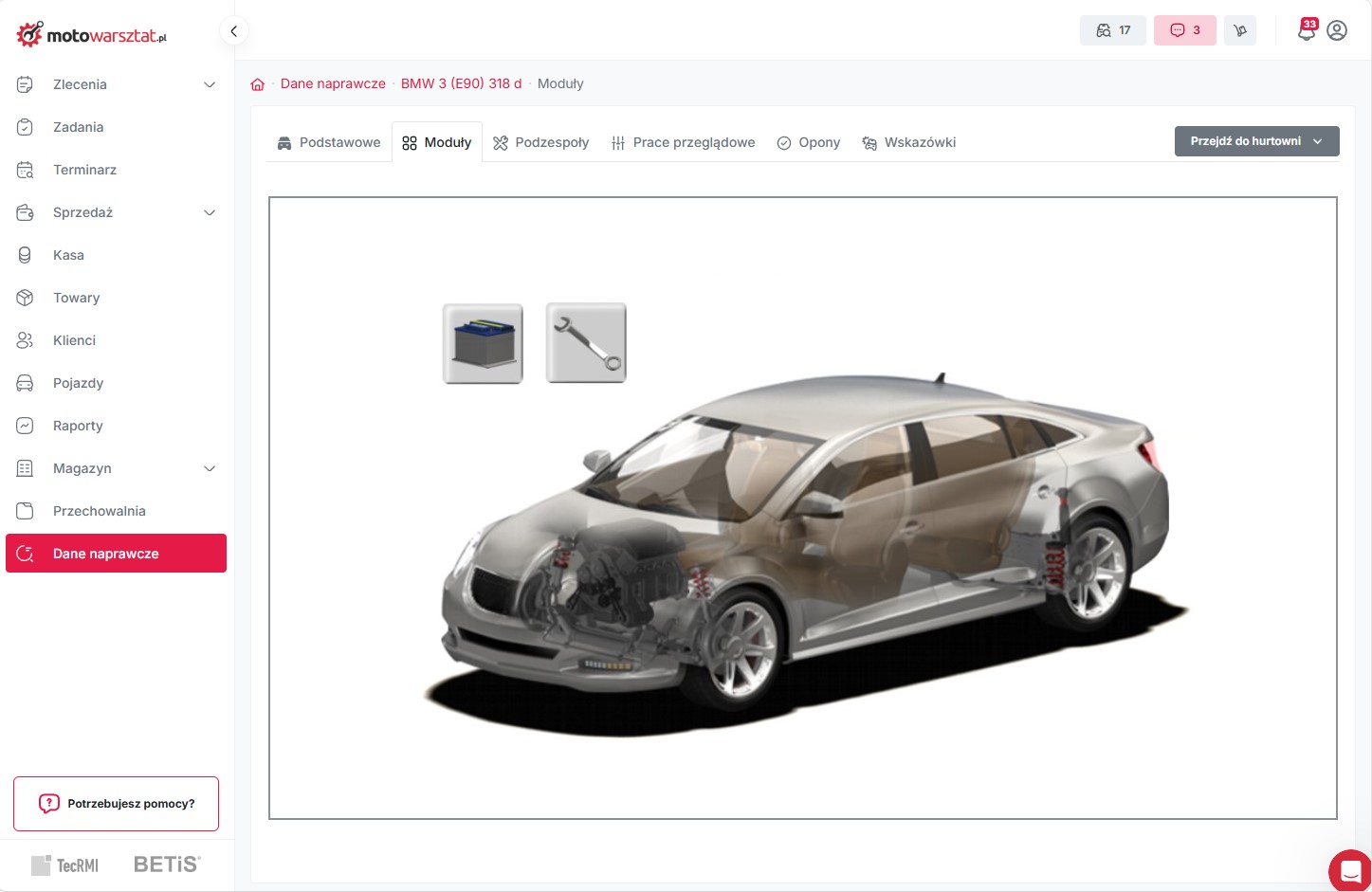Click the home icon in breadcrumb

[257, 84]
